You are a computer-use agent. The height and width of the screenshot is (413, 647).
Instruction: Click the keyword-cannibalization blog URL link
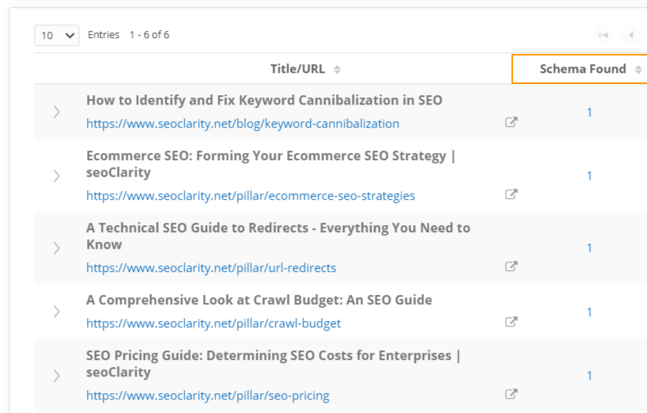pos(242,124)
